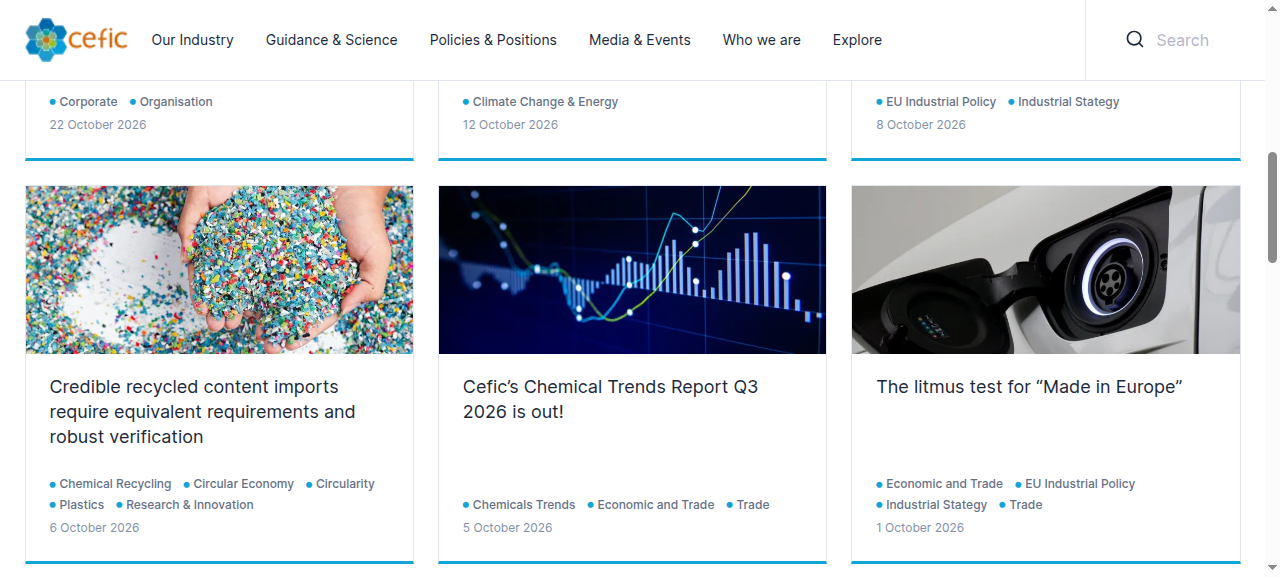
Task: Open the blue stock chart thumbnail
Action: (x=632, y=270)
